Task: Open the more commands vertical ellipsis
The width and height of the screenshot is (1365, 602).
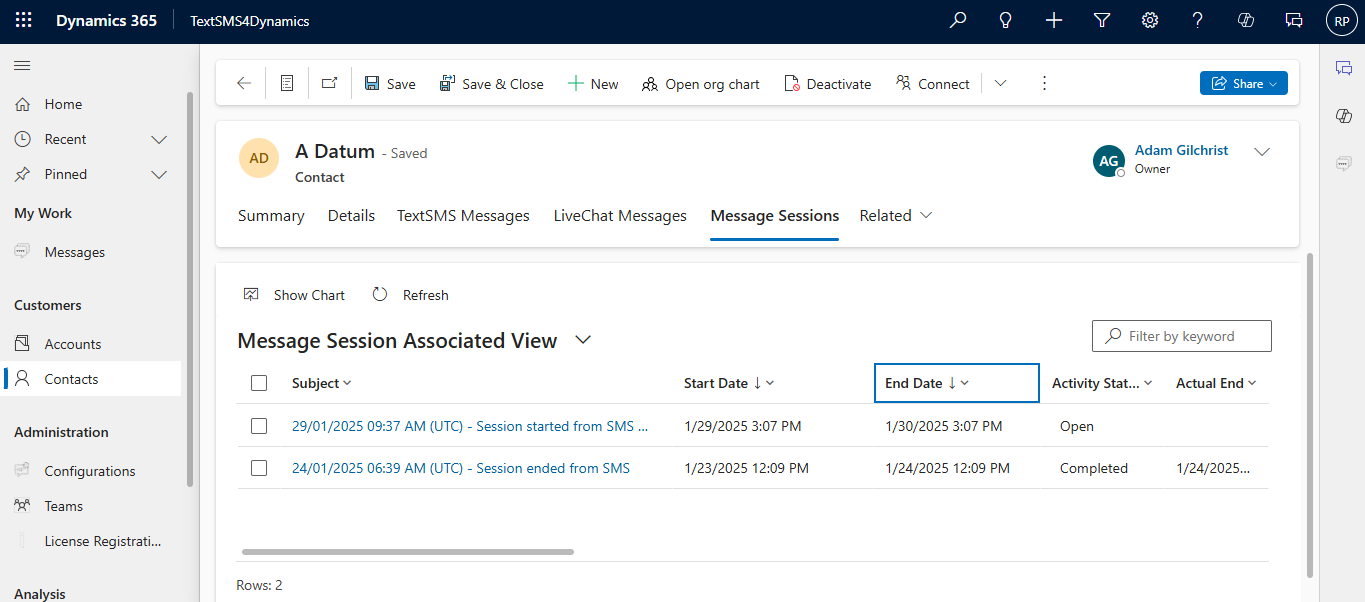Action: (x=1045, y=84)
